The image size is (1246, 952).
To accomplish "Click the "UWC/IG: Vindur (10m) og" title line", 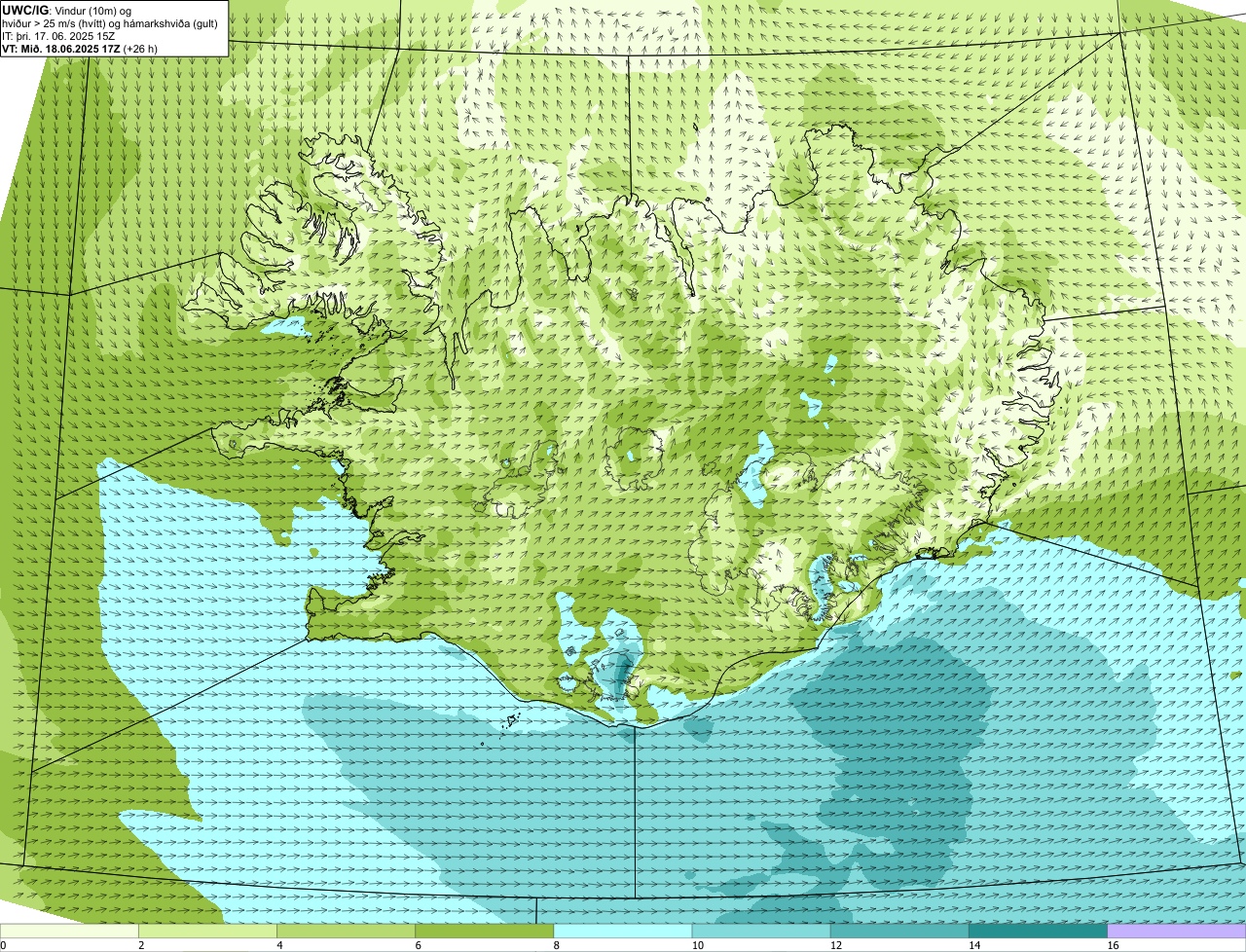I will tap(67, 10).
